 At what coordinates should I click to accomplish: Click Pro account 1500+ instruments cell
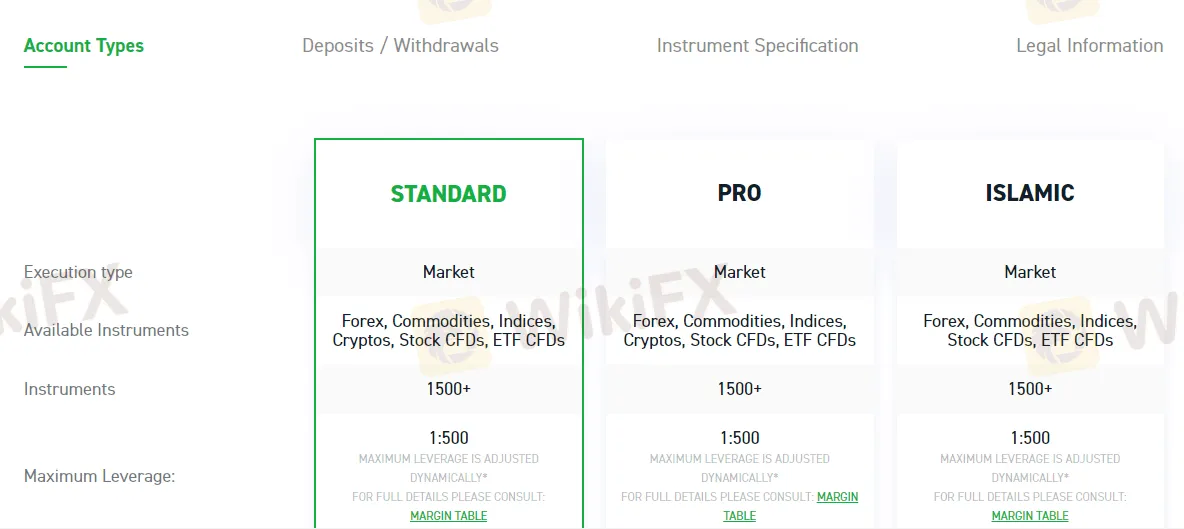(739, 389)
